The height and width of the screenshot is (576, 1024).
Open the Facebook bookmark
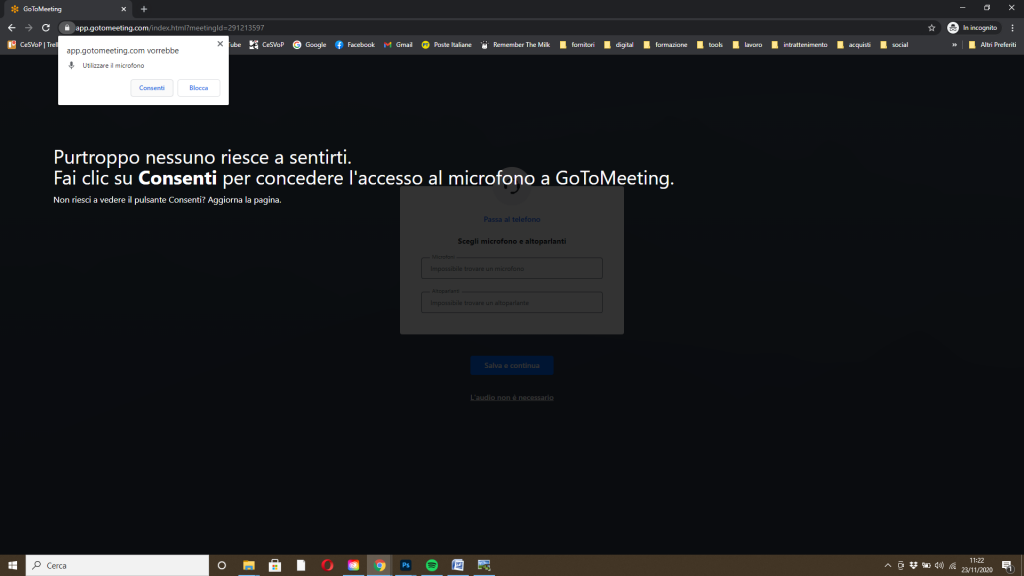coord(355,44)
